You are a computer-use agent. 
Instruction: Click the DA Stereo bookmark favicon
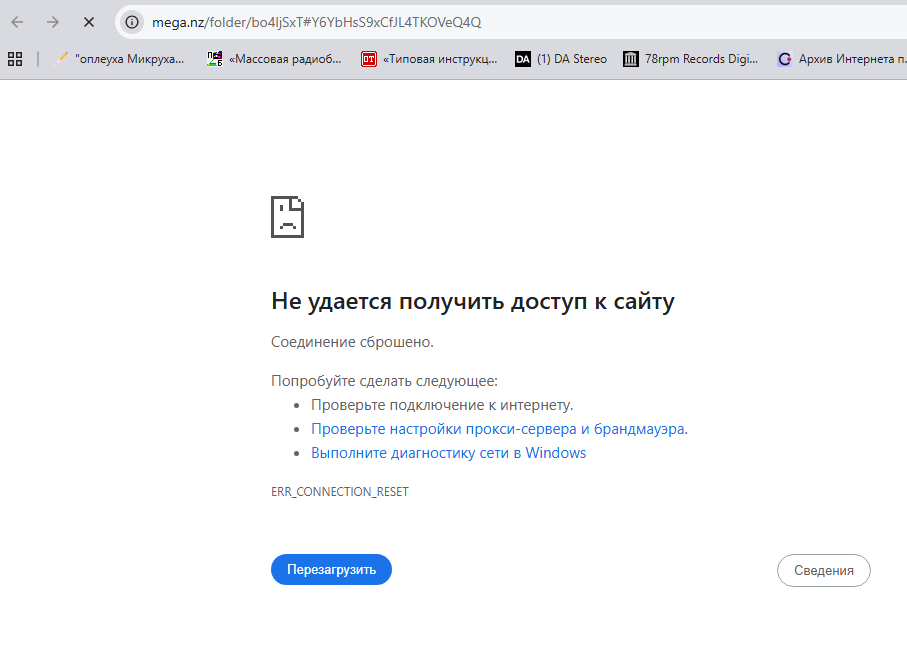523,59
